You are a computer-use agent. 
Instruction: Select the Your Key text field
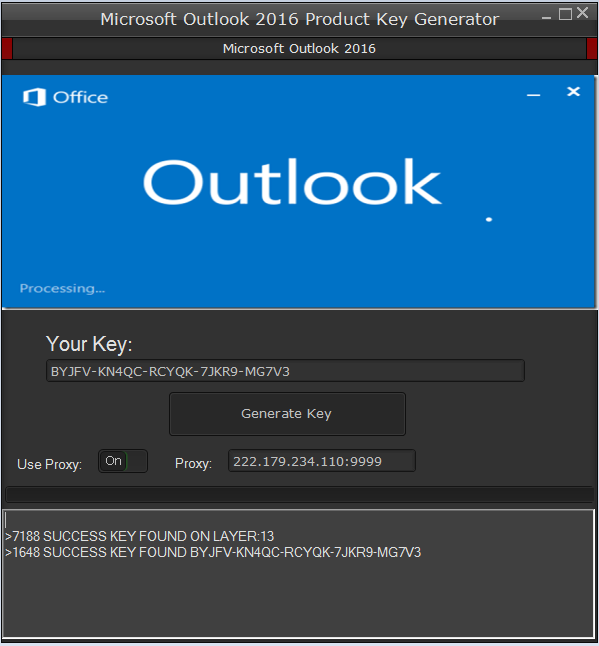click(x=285, y=371)
